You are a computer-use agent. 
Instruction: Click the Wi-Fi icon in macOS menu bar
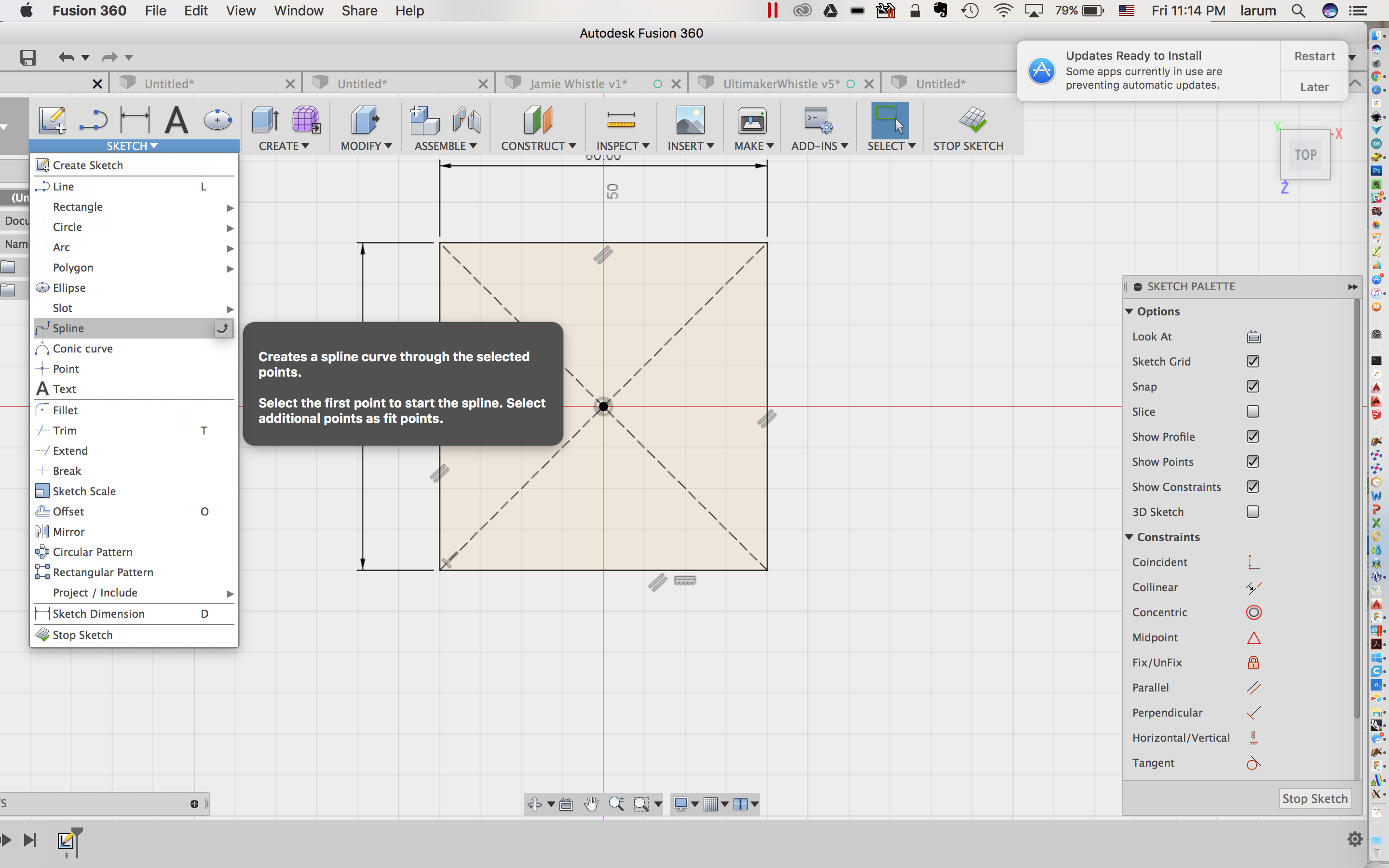[1003, 11]
